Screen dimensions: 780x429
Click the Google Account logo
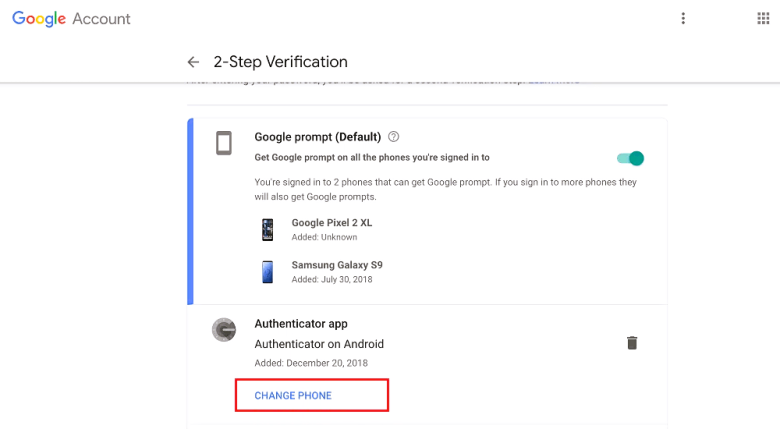(71, 19)
